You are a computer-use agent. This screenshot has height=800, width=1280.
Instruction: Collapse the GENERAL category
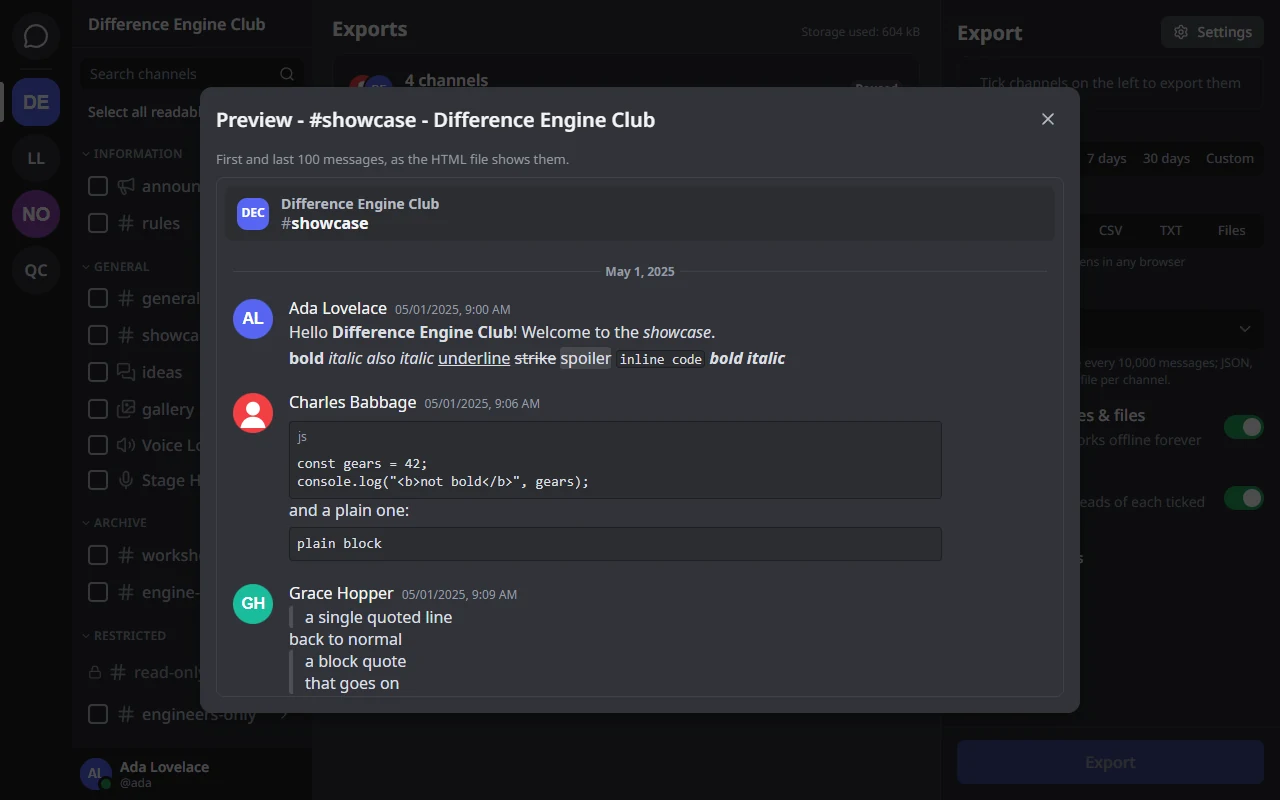click(x=116, y=267)
